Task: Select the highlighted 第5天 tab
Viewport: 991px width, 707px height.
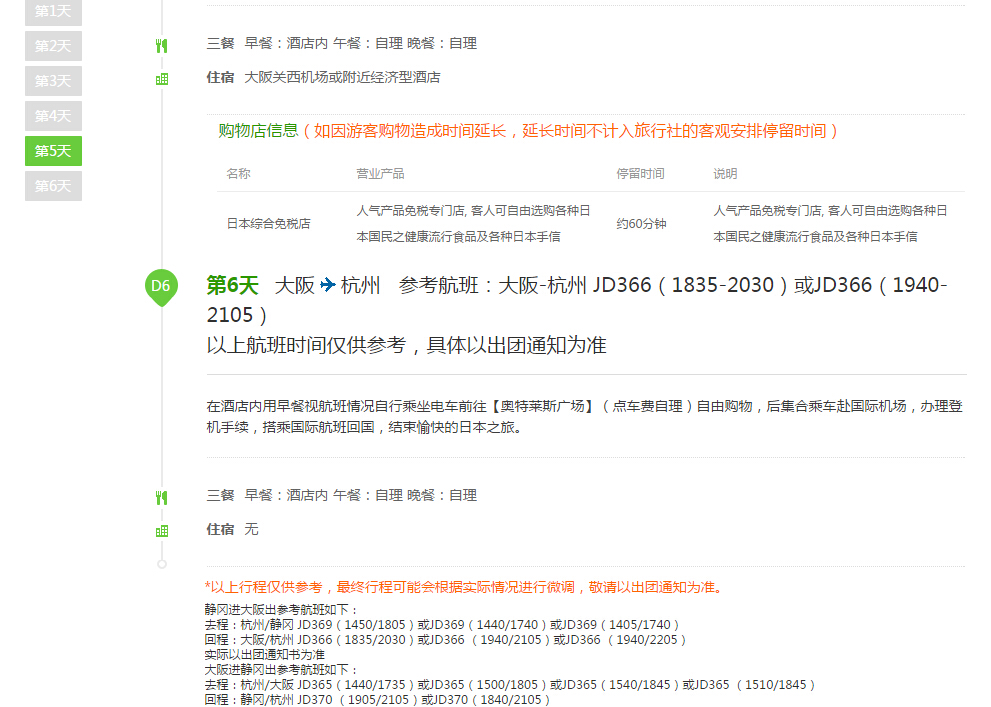Action: point(53,151)
